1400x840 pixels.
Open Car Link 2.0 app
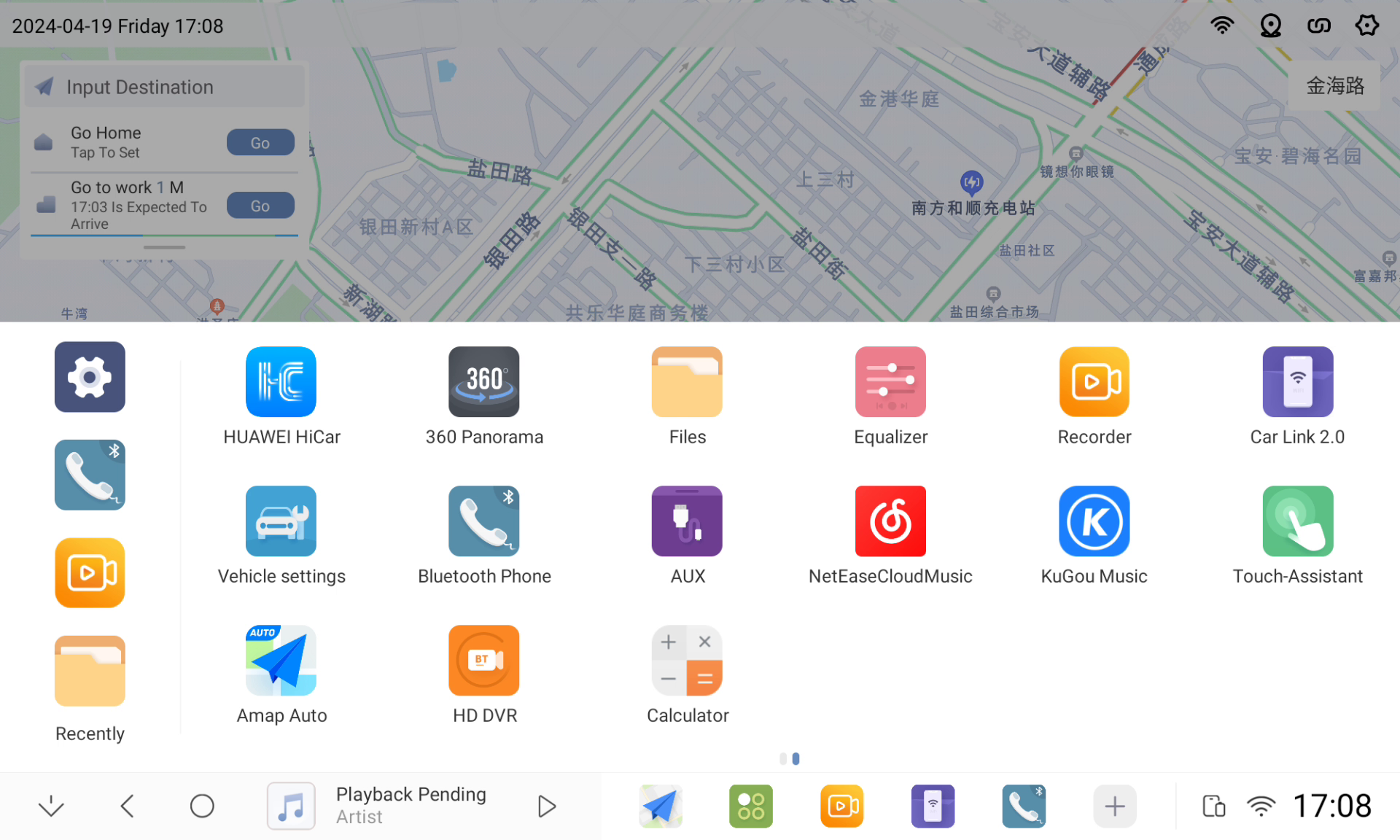pos(1296,382)
